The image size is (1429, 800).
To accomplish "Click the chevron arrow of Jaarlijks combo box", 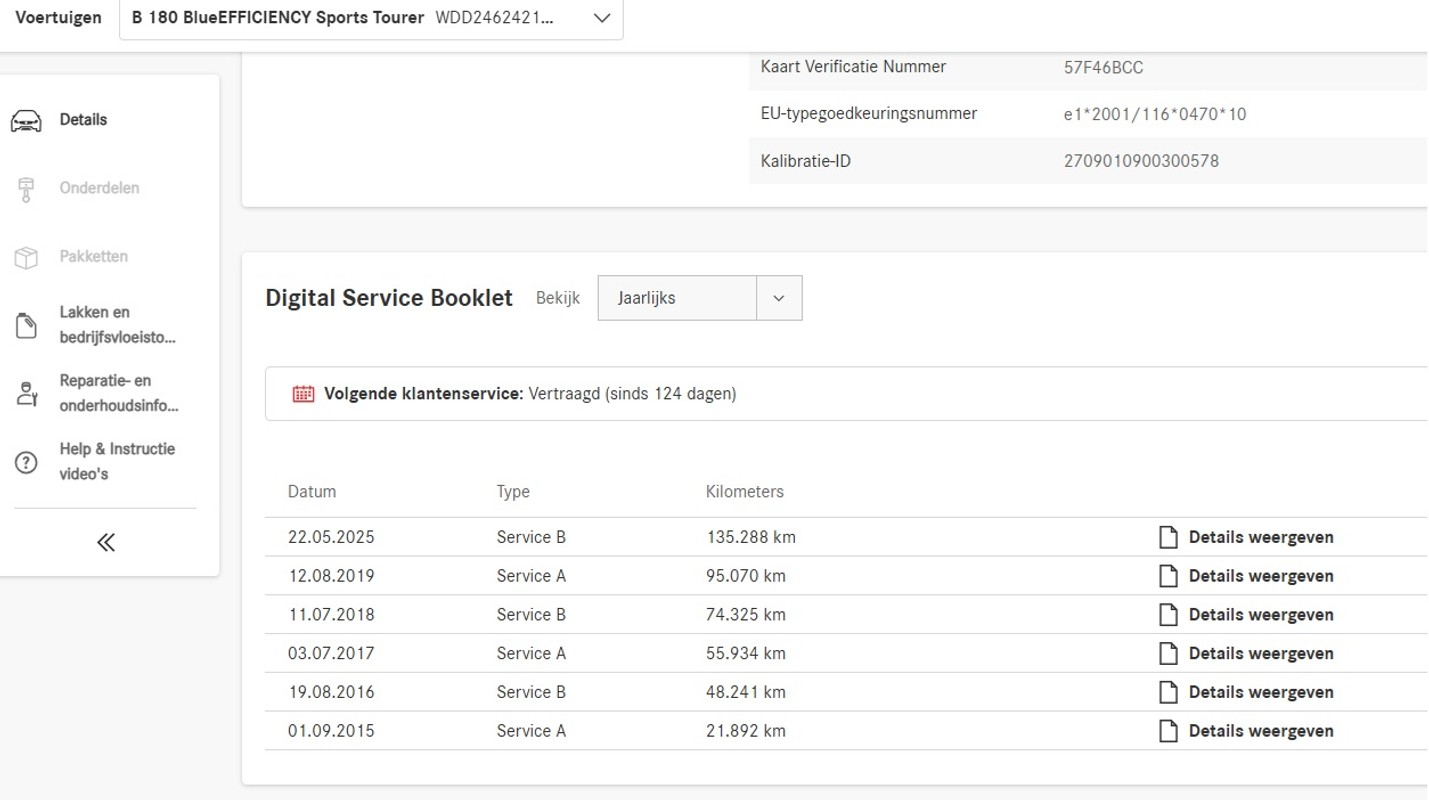I will tap(779, 298).
